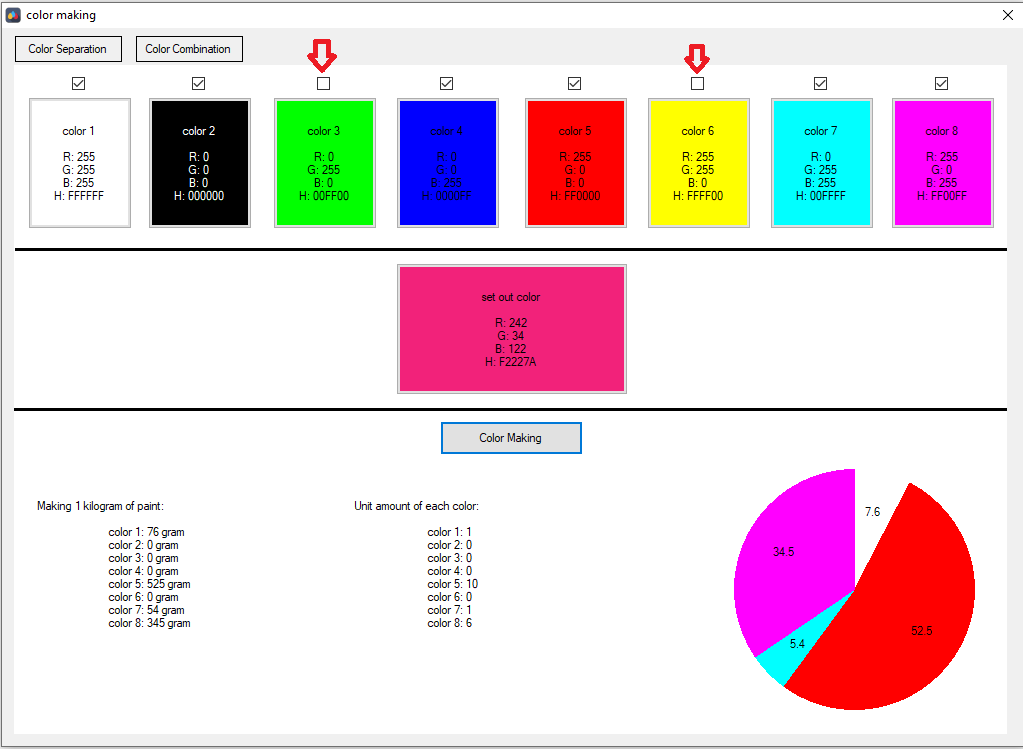Image resolution: width=1023 pixels, height=749 pixels.
Task: Click the black color 2 swatch
Action: pyautogui.click(x=199, y=163)
